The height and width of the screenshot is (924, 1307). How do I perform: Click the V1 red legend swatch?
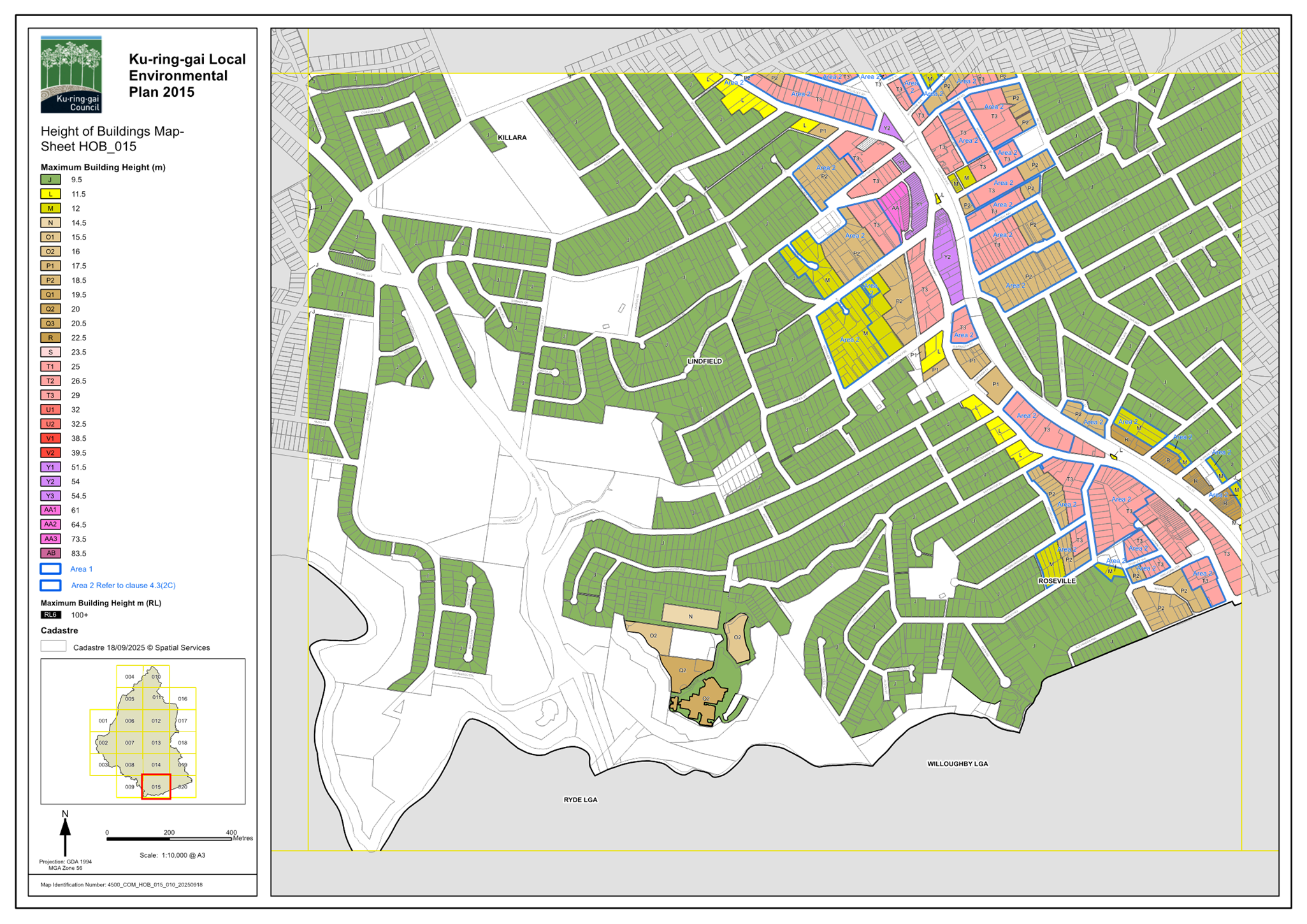(x=50, y=438)
